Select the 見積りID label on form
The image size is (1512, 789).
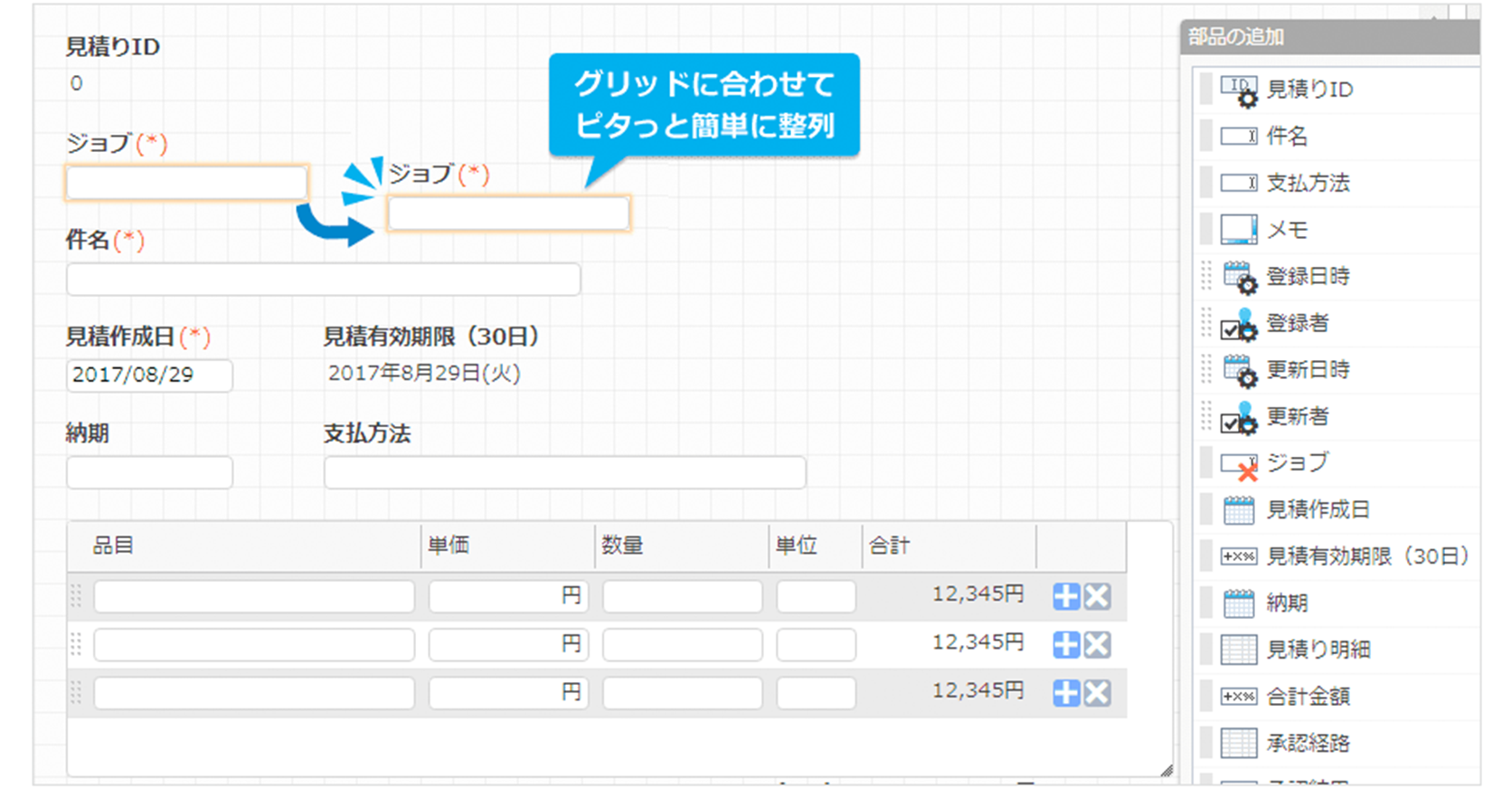(x=112, y=47)
